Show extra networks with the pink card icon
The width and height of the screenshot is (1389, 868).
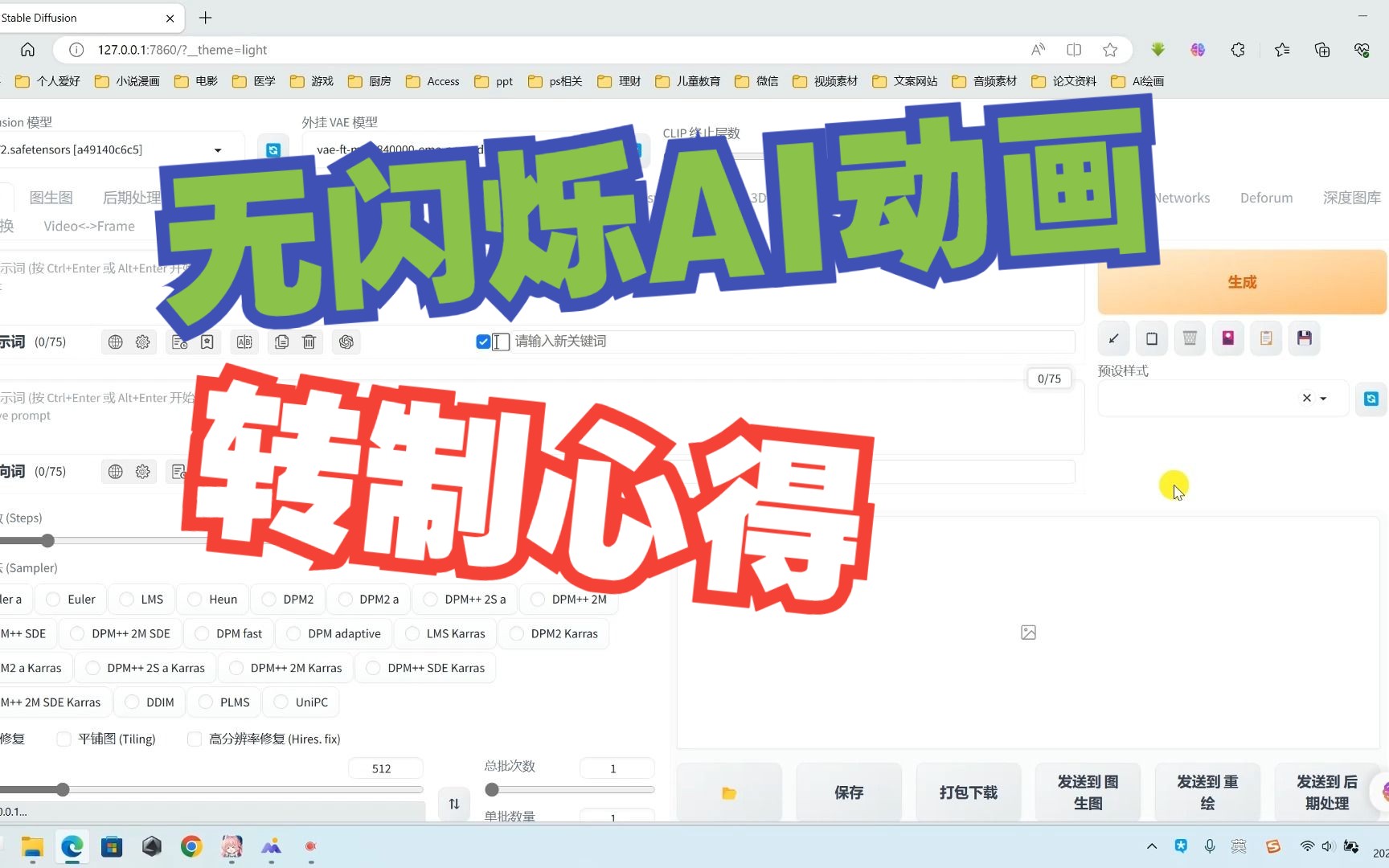[1228, 338]
